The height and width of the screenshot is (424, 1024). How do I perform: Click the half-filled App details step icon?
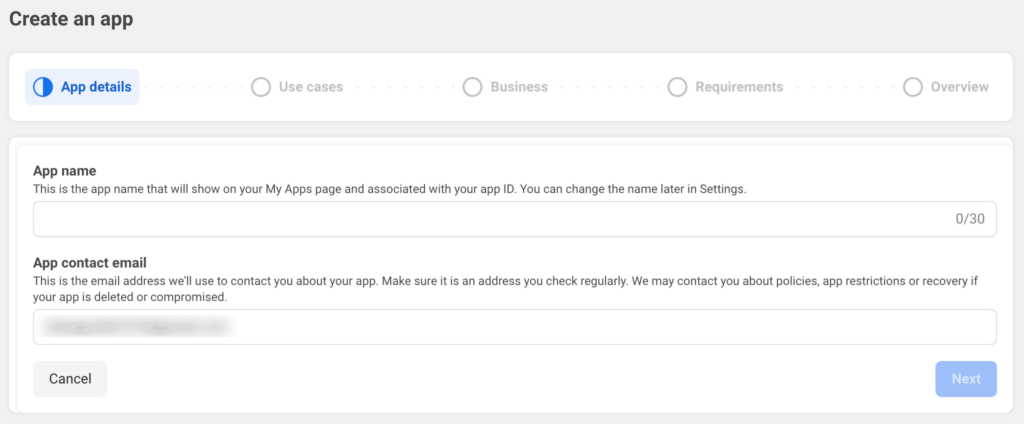pyautogui.click(x=43, y=87)
